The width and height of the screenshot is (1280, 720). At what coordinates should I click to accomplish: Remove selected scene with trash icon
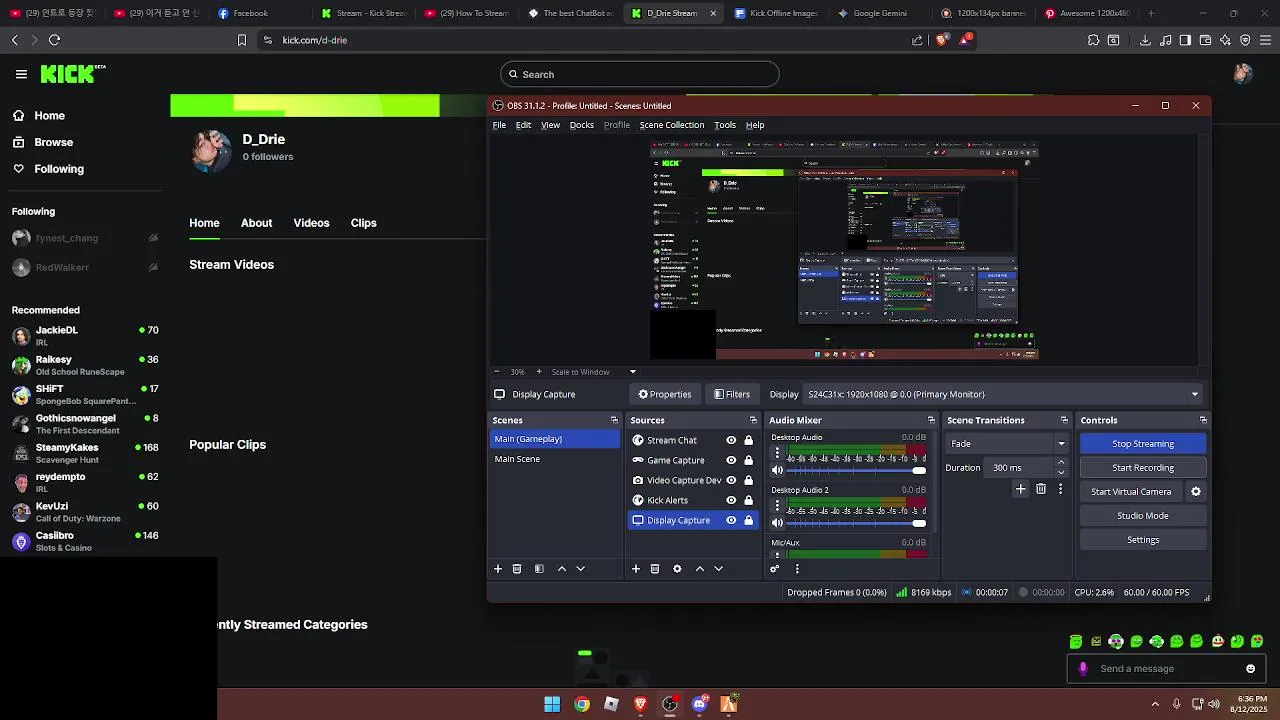[x=517, y=569]
